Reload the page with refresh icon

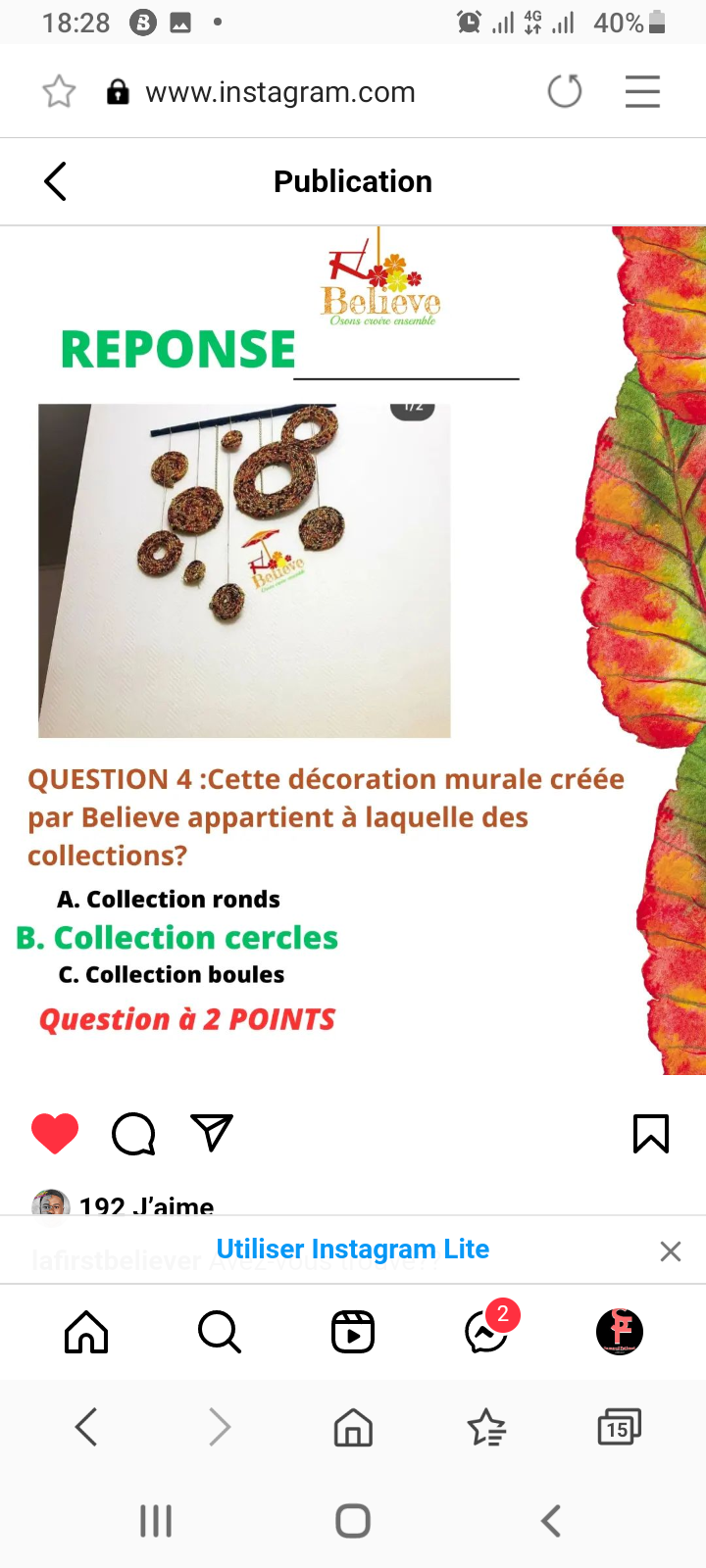pyautogui.click(x=565, y=92)
